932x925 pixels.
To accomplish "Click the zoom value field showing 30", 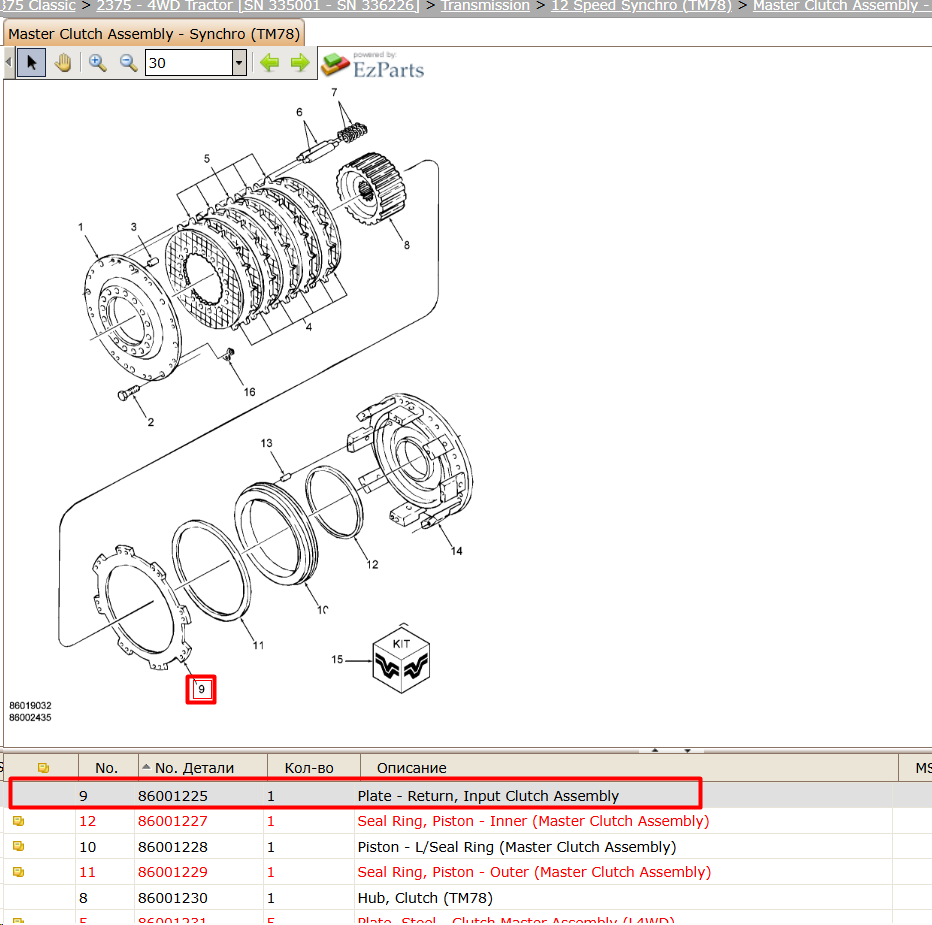I will click(188, 62).
